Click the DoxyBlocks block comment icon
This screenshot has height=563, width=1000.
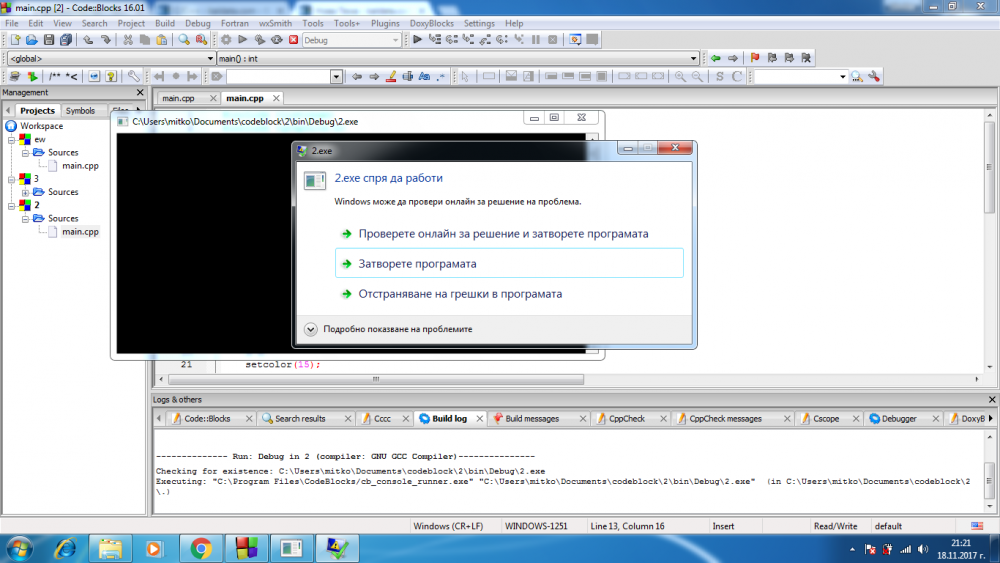tap(55, 77)
